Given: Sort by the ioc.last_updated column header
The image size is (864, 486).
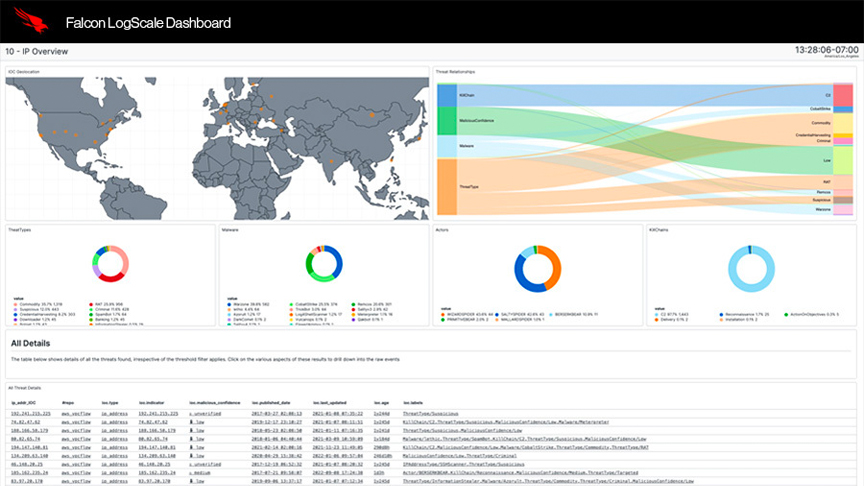Looking at the screenshot, I should coord(332,403).
